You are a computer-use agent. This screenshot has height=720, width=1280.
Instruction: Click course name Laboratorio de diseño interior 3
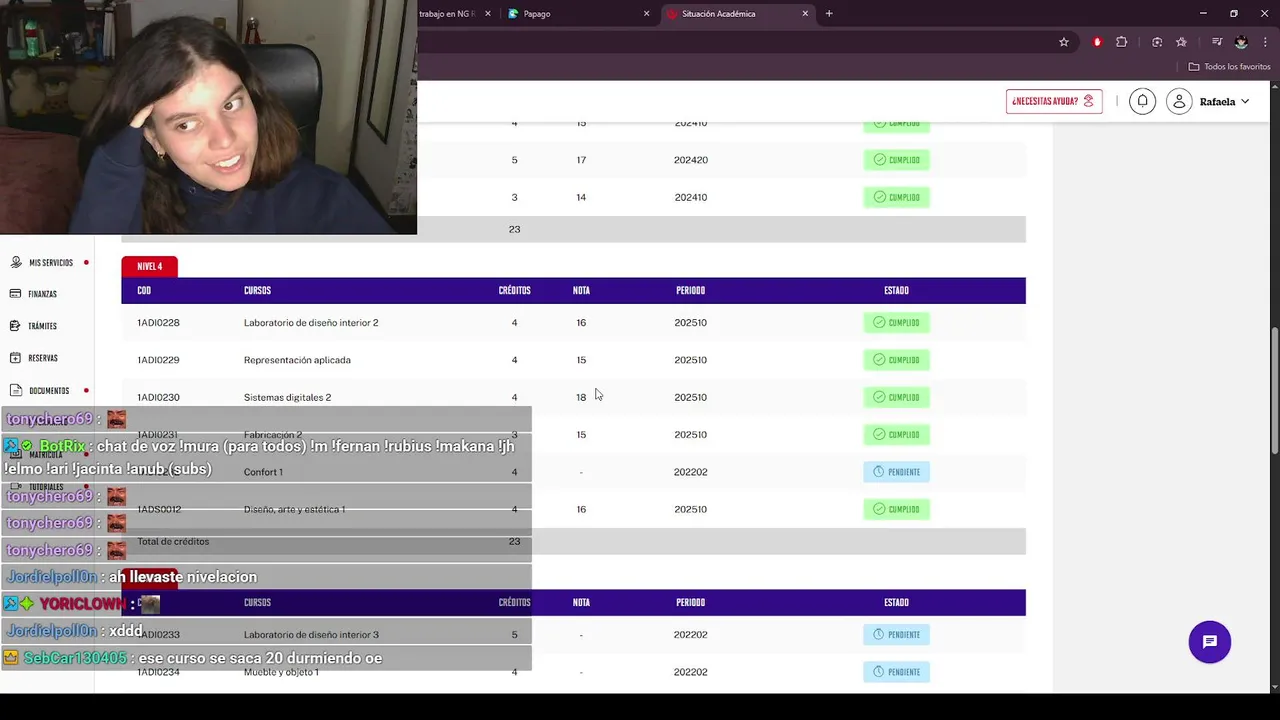click(x=311, y=635)
